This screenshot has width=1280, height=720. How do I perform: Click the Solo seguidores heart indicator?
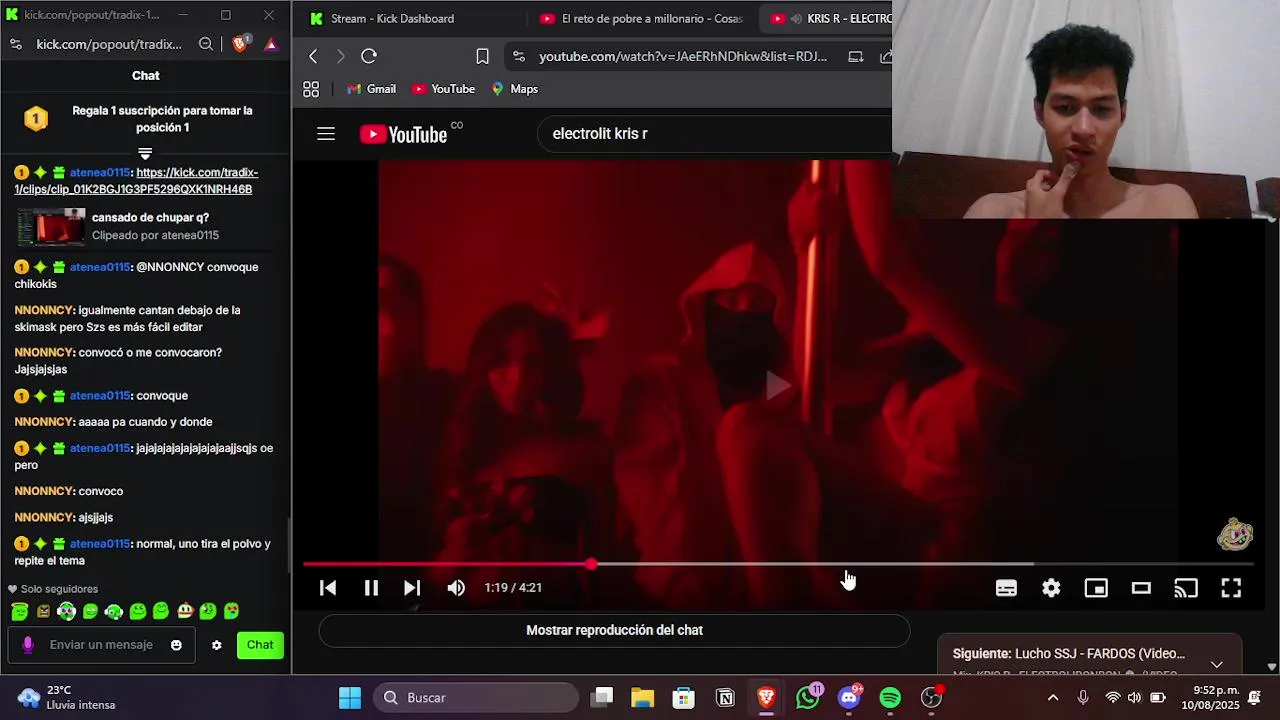click(x=53, y=589)
